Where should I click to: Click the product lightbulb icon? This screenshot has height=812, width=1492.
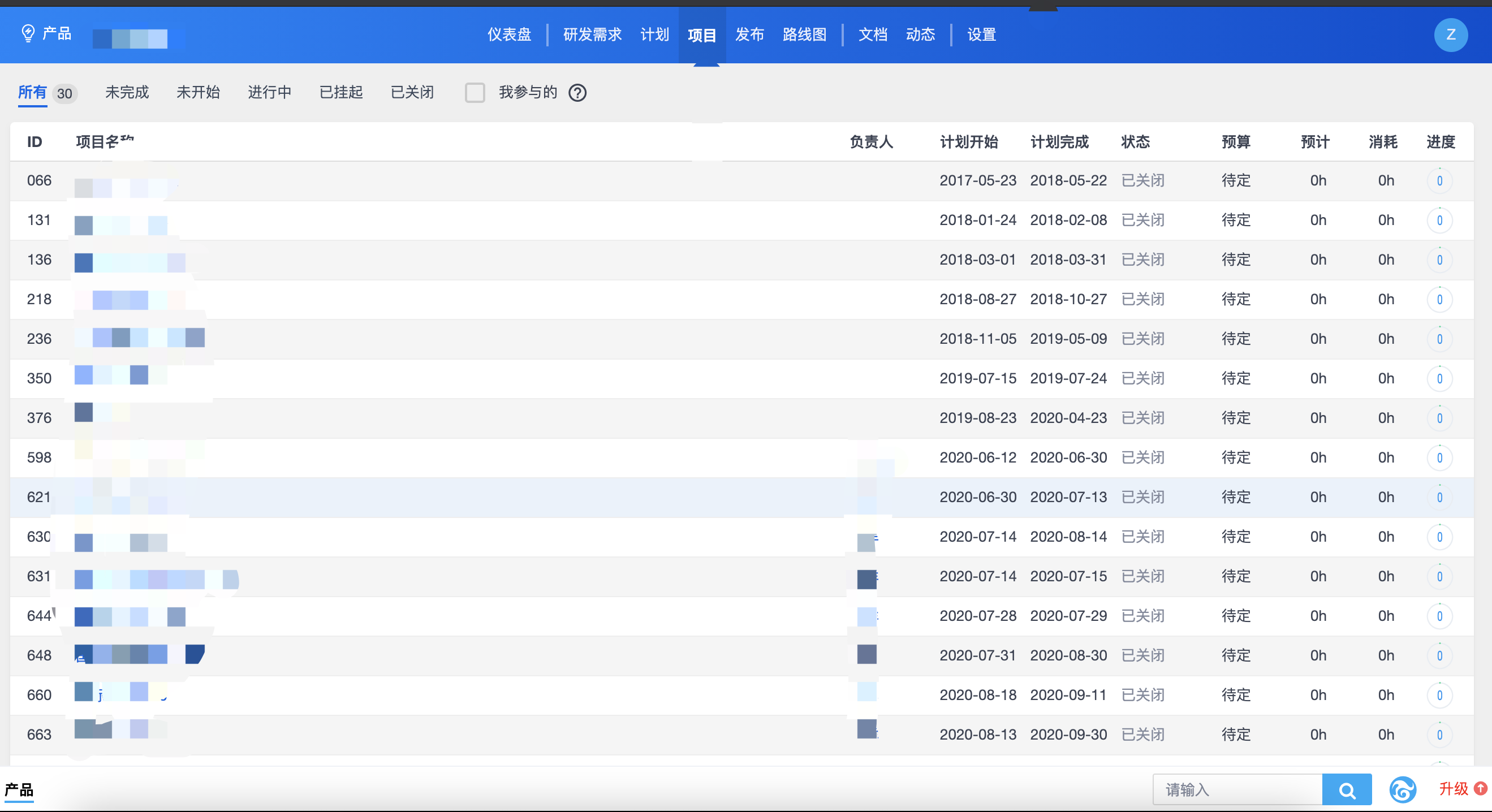(27, 33)
